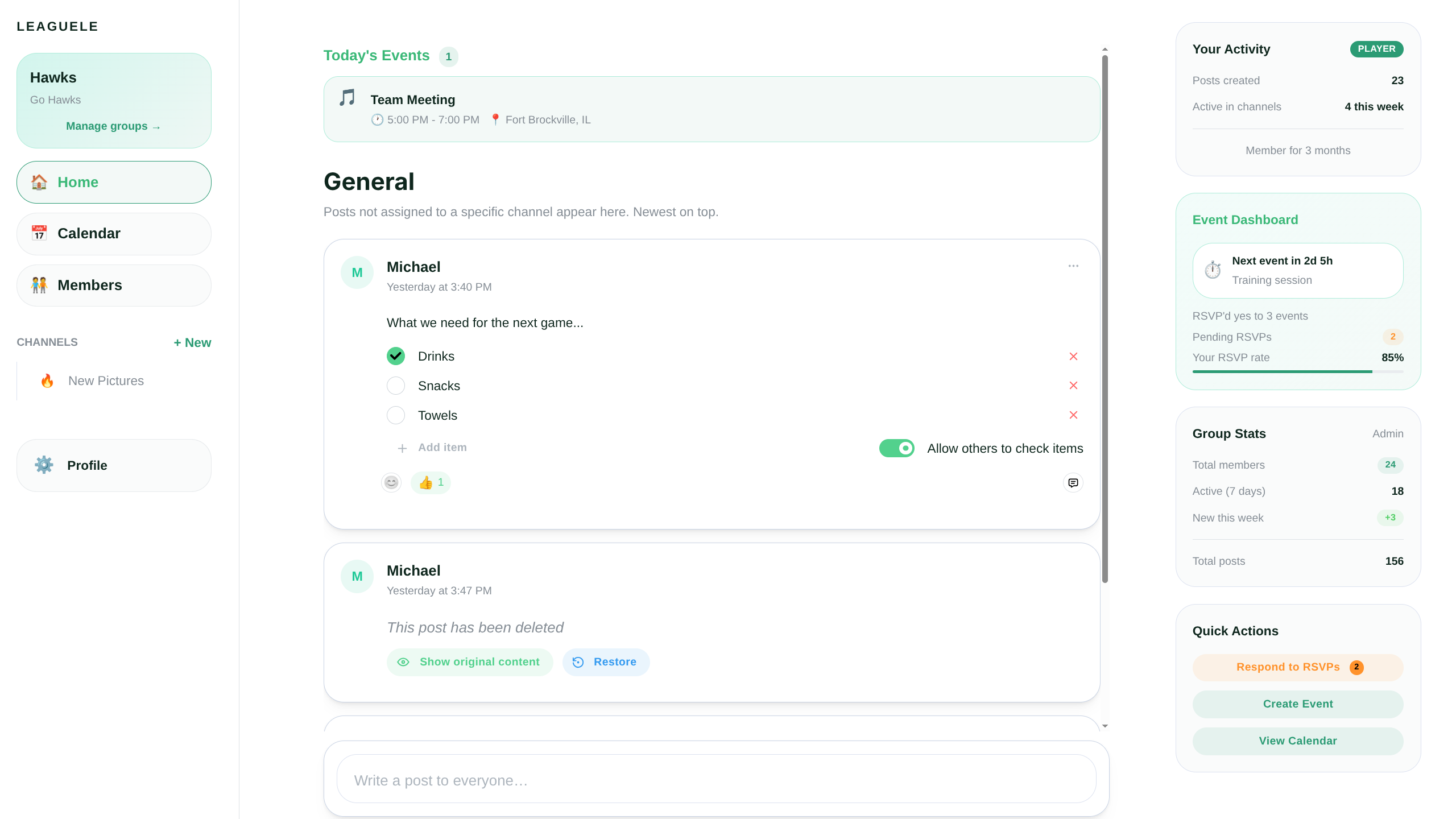Check the Snacks checklist item
Screen dimensions: 1456x819
(x=396, y=386)
